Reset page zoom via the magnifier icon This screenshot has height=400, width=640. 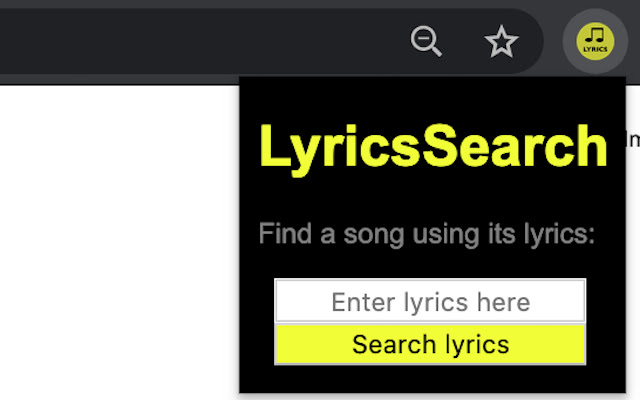[427, 41]
